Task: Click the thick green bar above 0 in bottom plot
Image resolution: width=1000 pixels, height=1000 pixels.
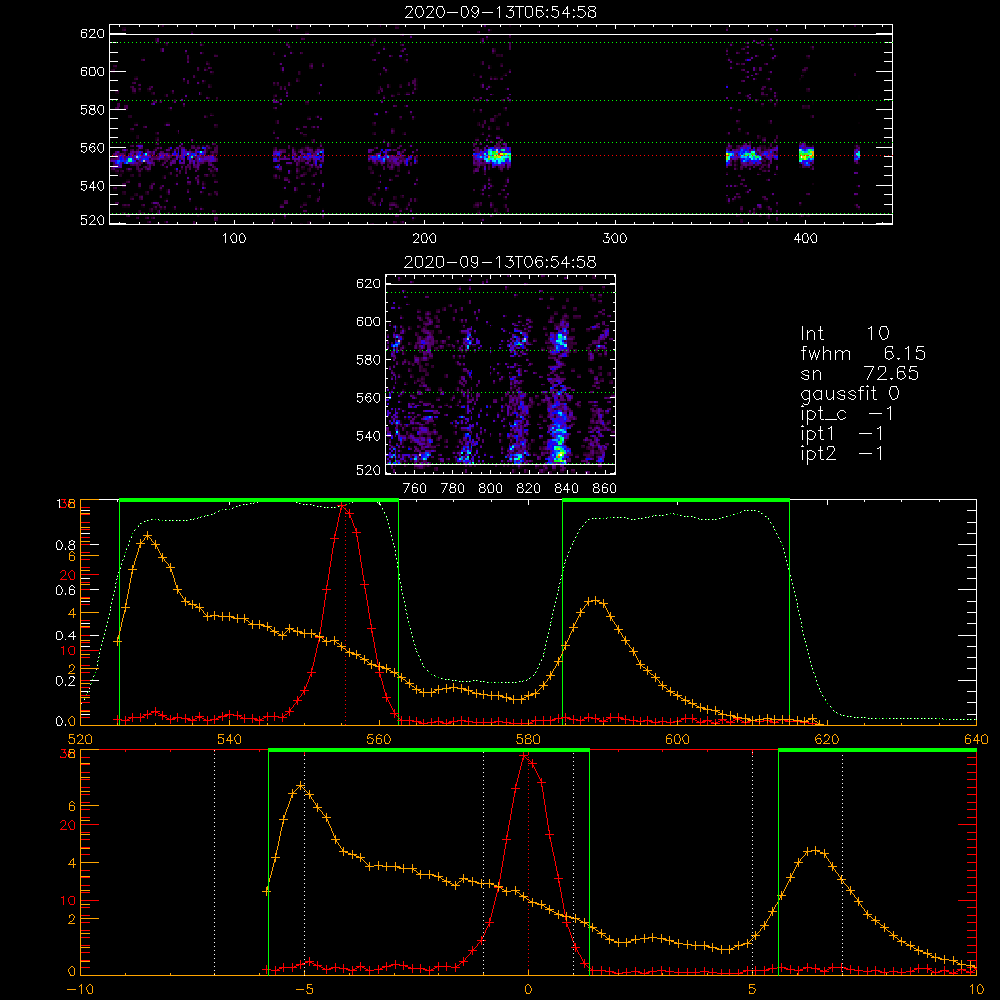Action: pyautogui.click(x=429, y=751)
